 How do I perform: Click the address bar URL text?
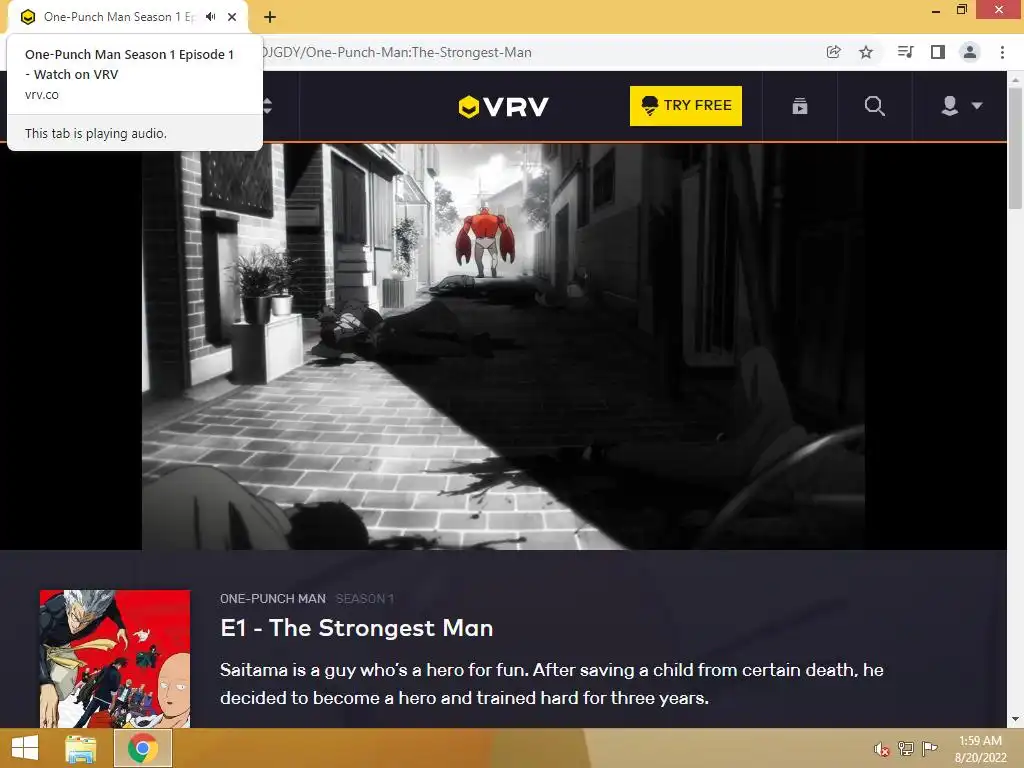(397, 52)
